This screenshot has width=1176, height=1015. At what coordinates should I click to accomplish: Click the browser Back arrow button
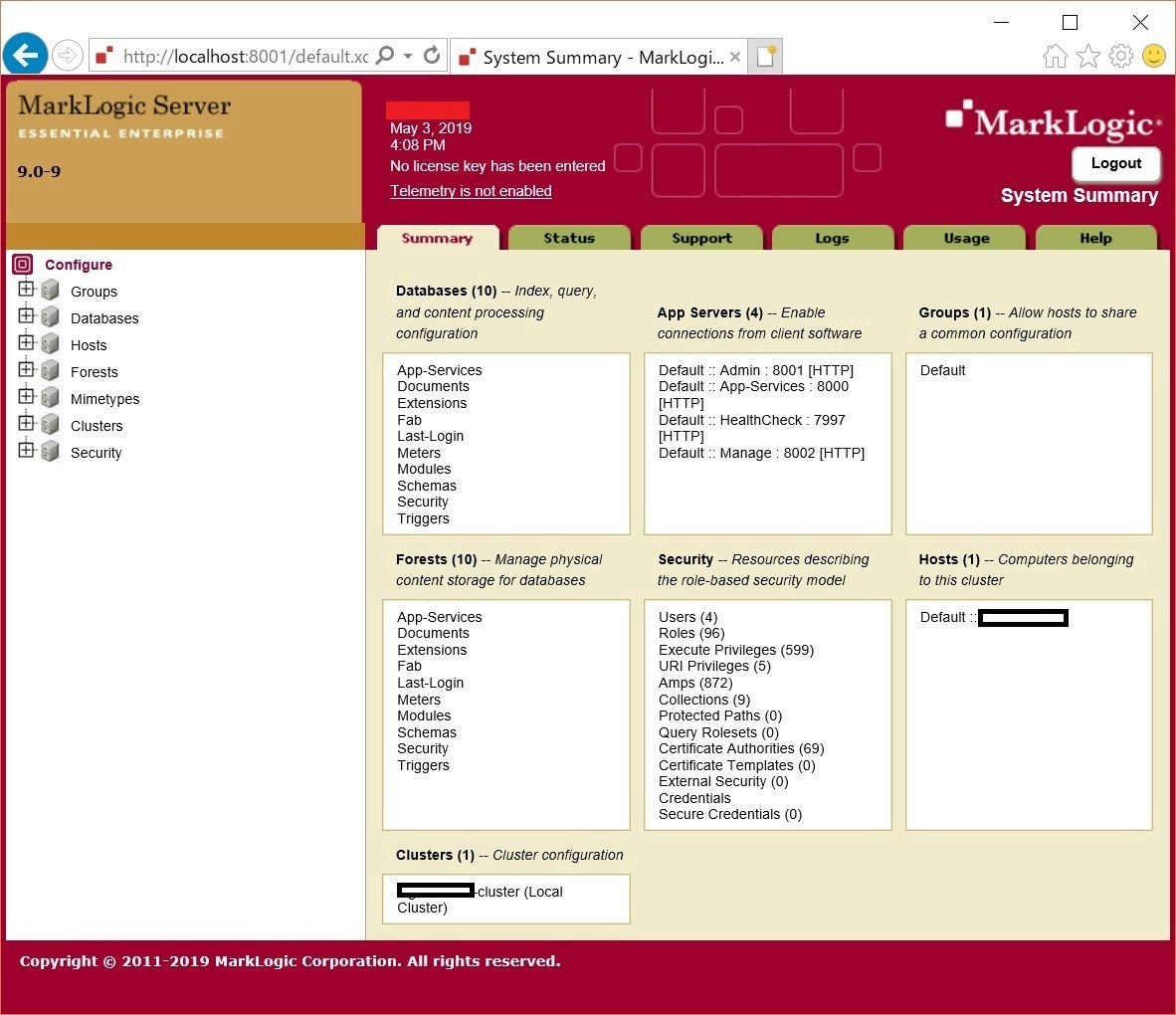(x=25, y=55)
